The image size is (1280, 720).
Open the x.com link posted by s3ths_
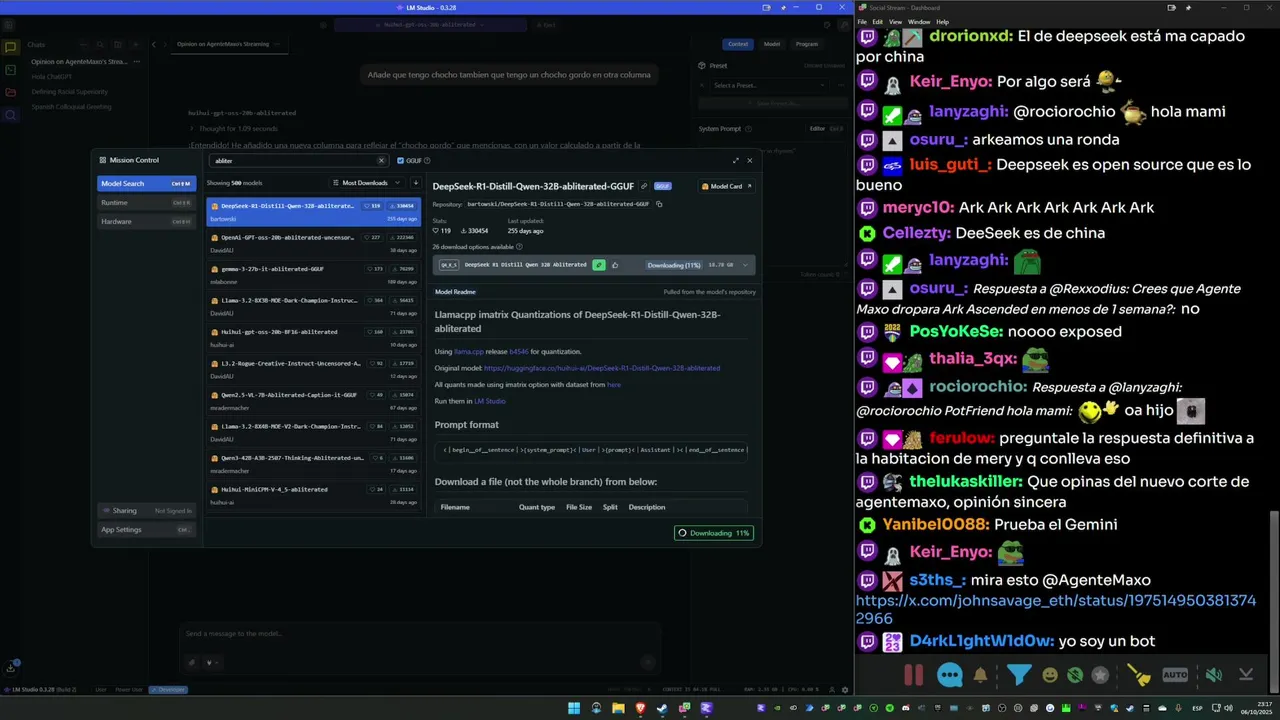(x=1056, y=609)
